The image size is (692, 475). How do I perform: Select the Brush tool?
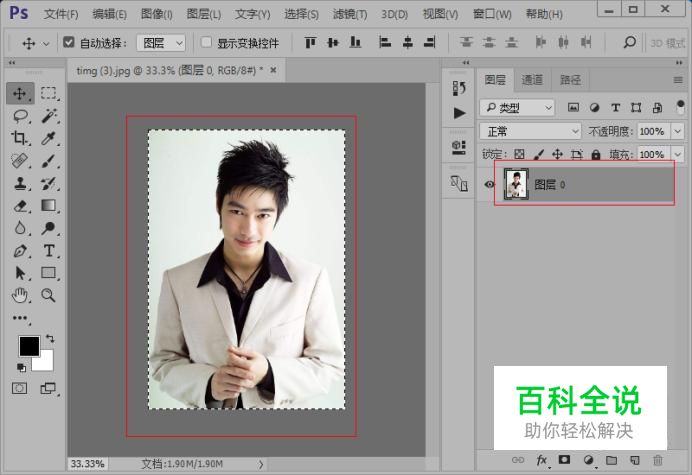pos(49,161)
